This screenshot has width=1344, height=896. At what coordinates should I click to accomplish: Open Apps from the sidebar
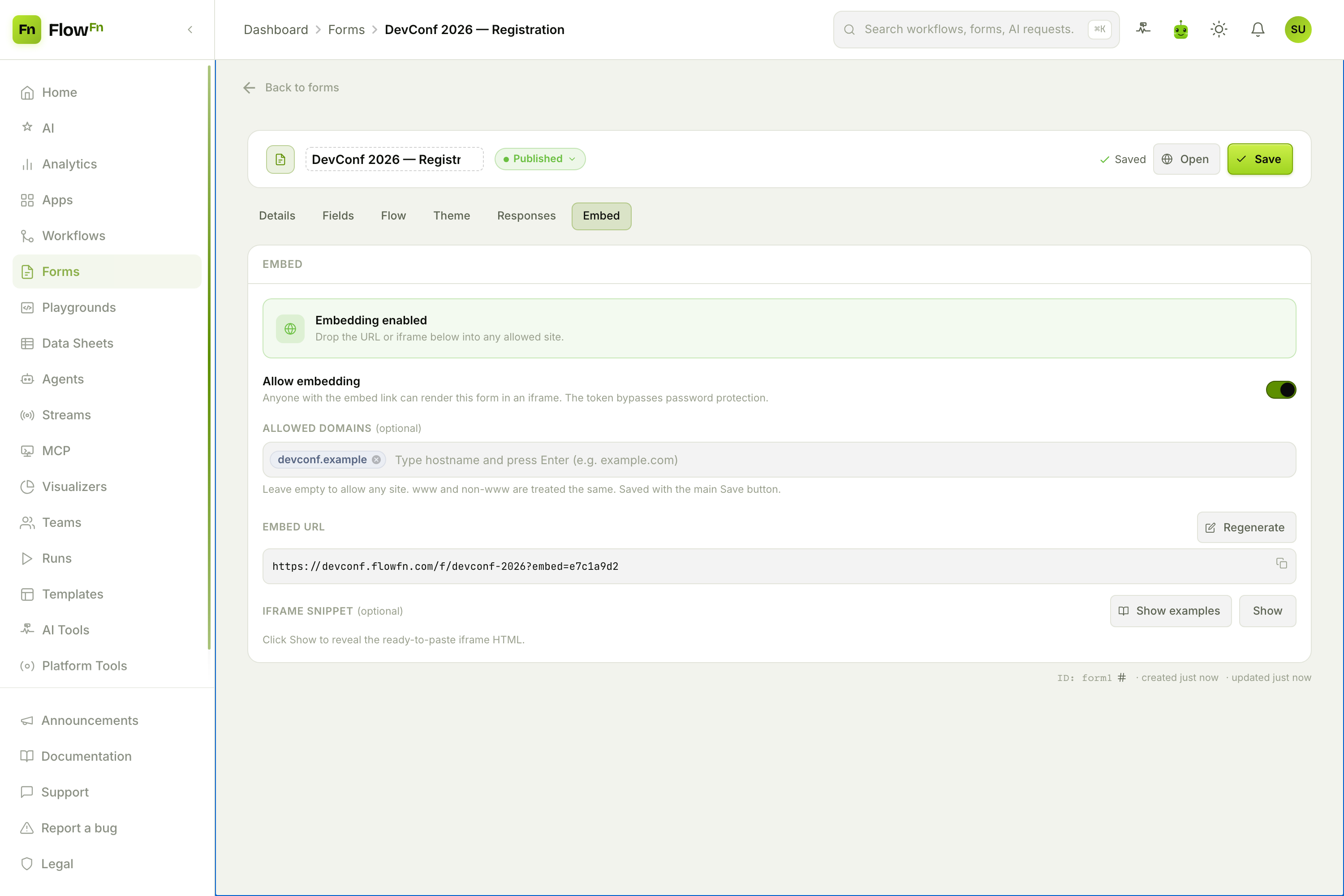pyautogui.click(x=107, y=200)
